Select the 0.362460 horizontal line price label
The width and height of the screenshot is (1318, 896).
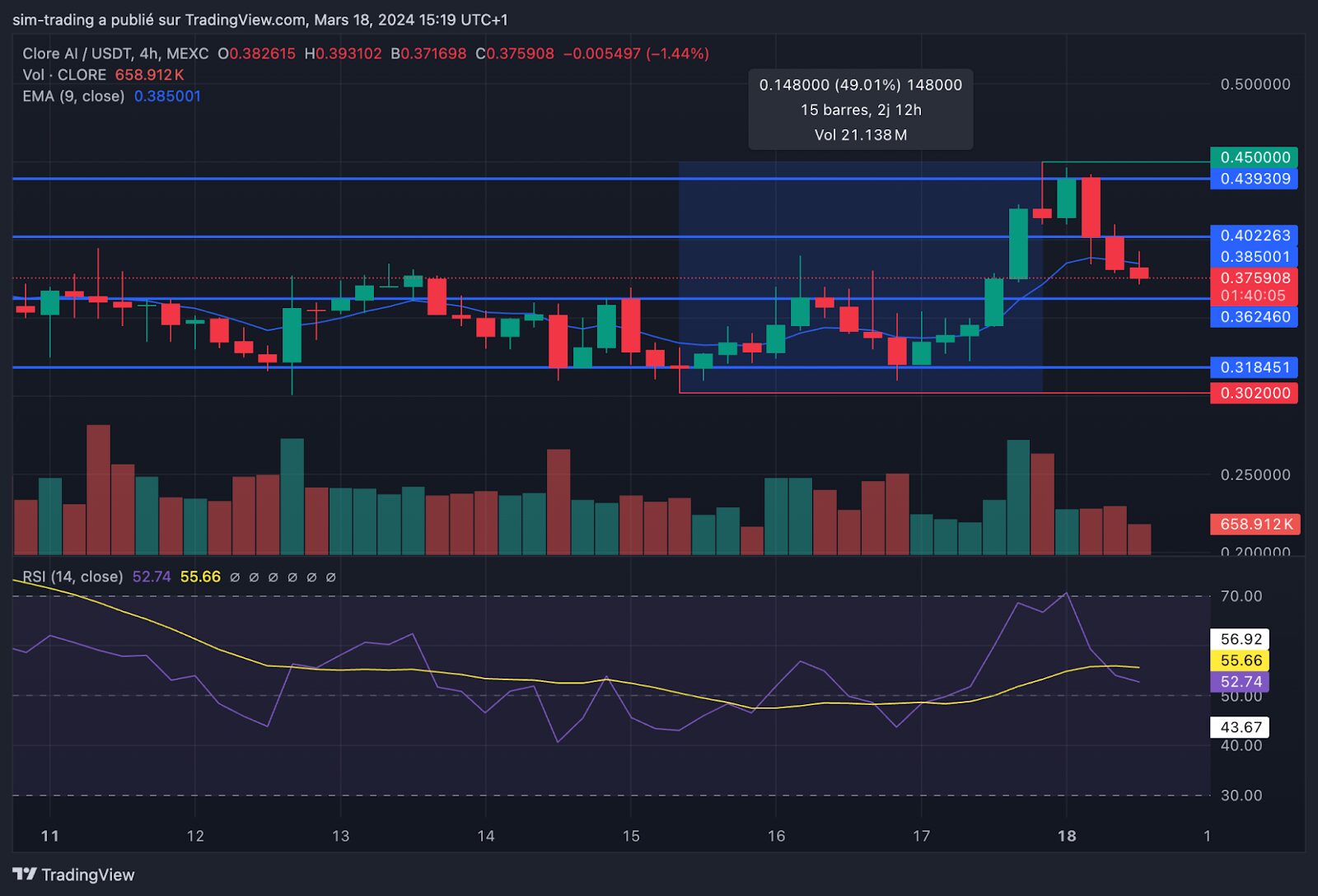pos(1254,317)
